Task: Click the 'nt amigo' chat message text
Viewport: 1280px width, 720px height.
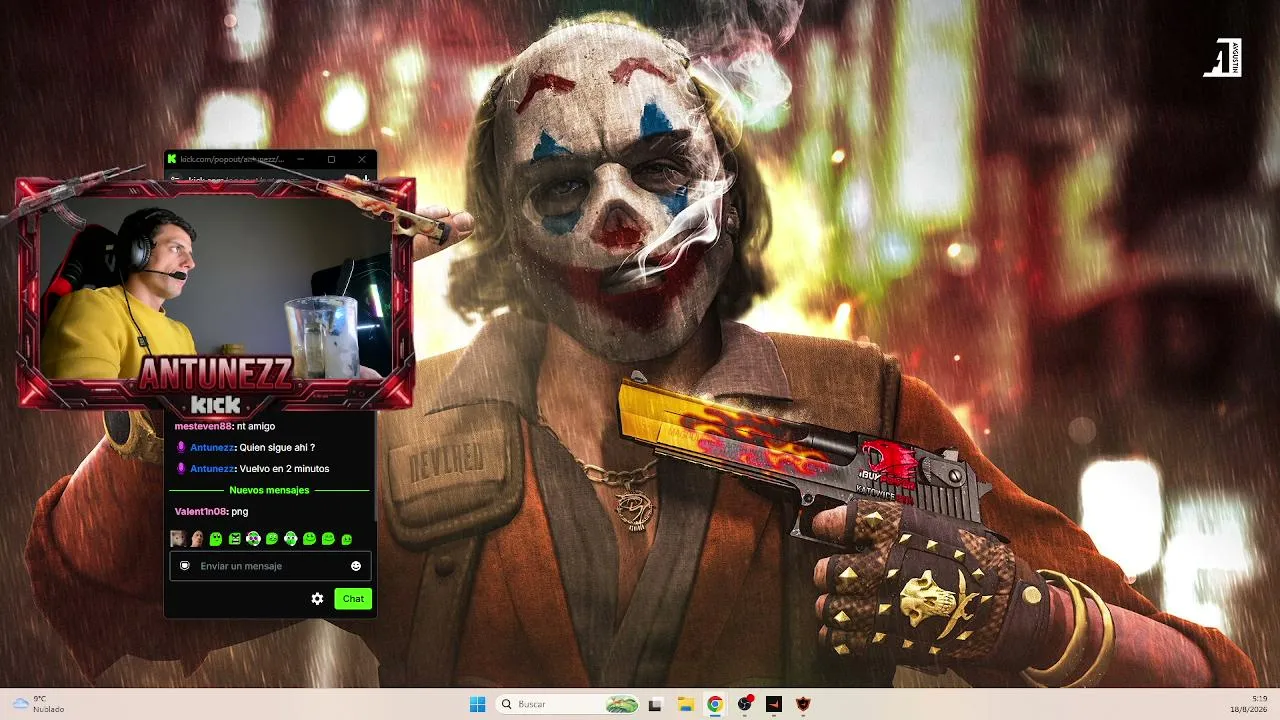Action: click(256, 427)
